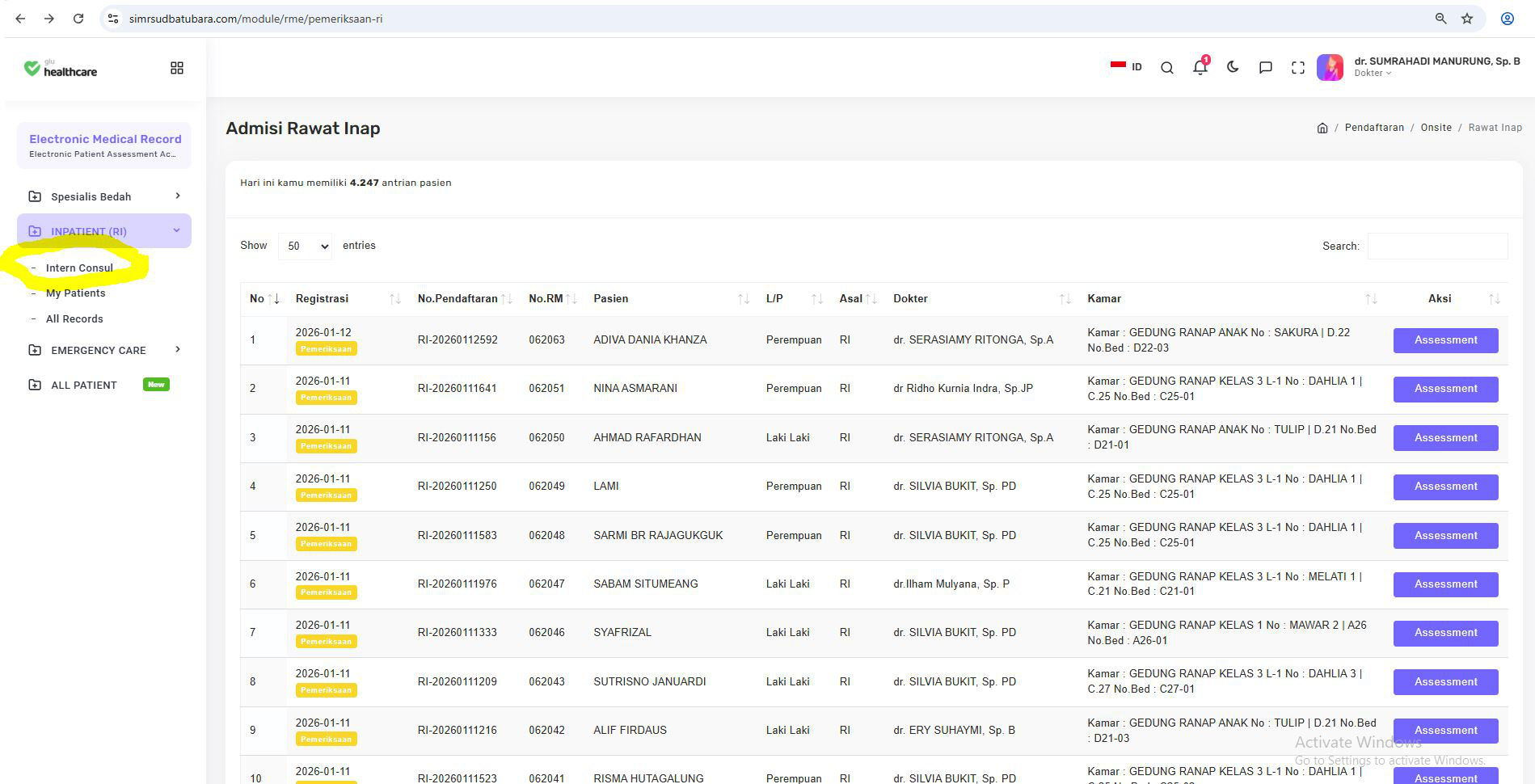This screenshot has width=1535, height=784.
Task: Expand the EMERGENCY CARE menu
Action: coord(104,350)
